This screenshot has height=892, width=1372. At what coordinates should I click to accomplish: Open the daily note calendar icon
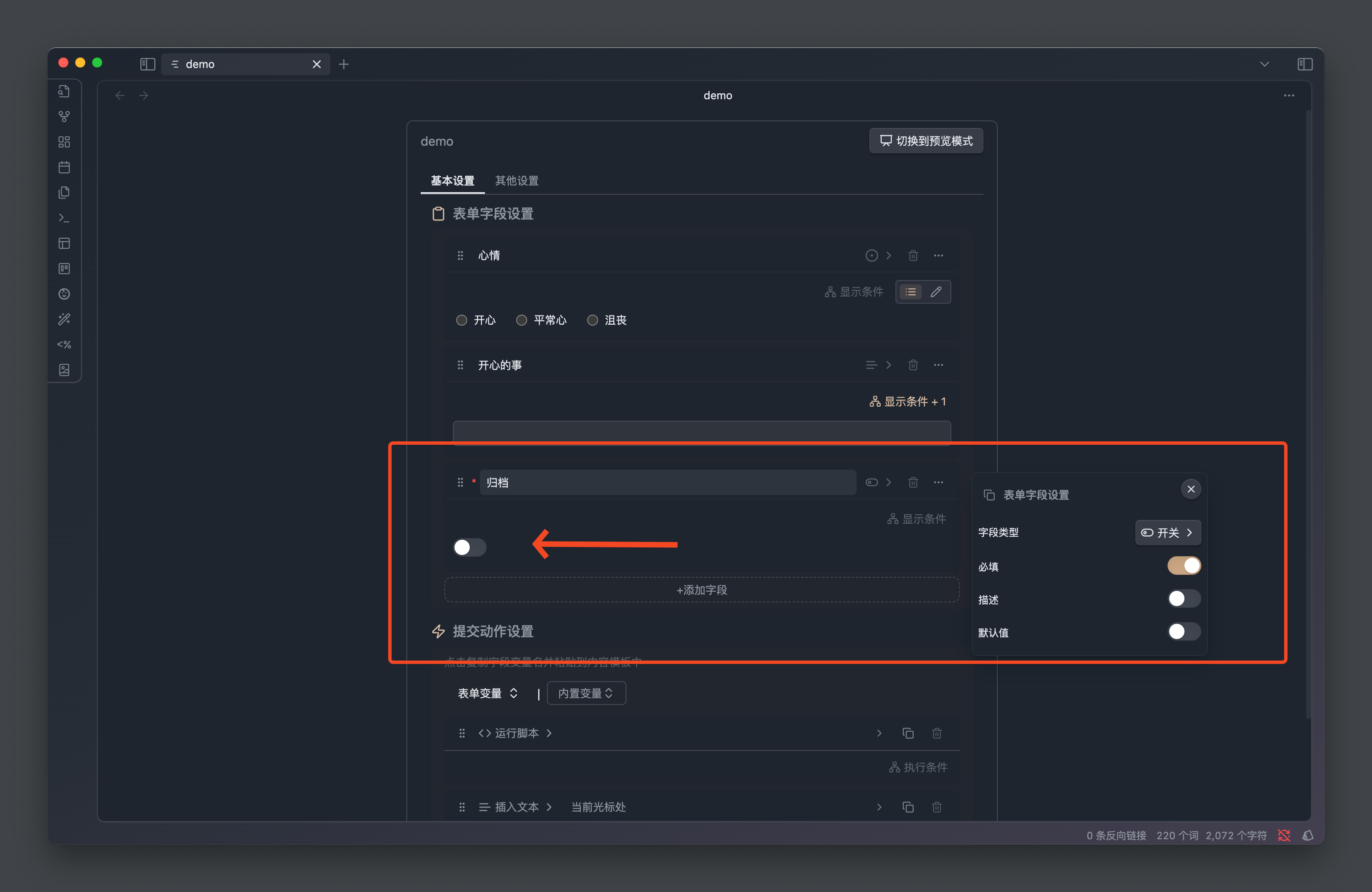[64, 167]
